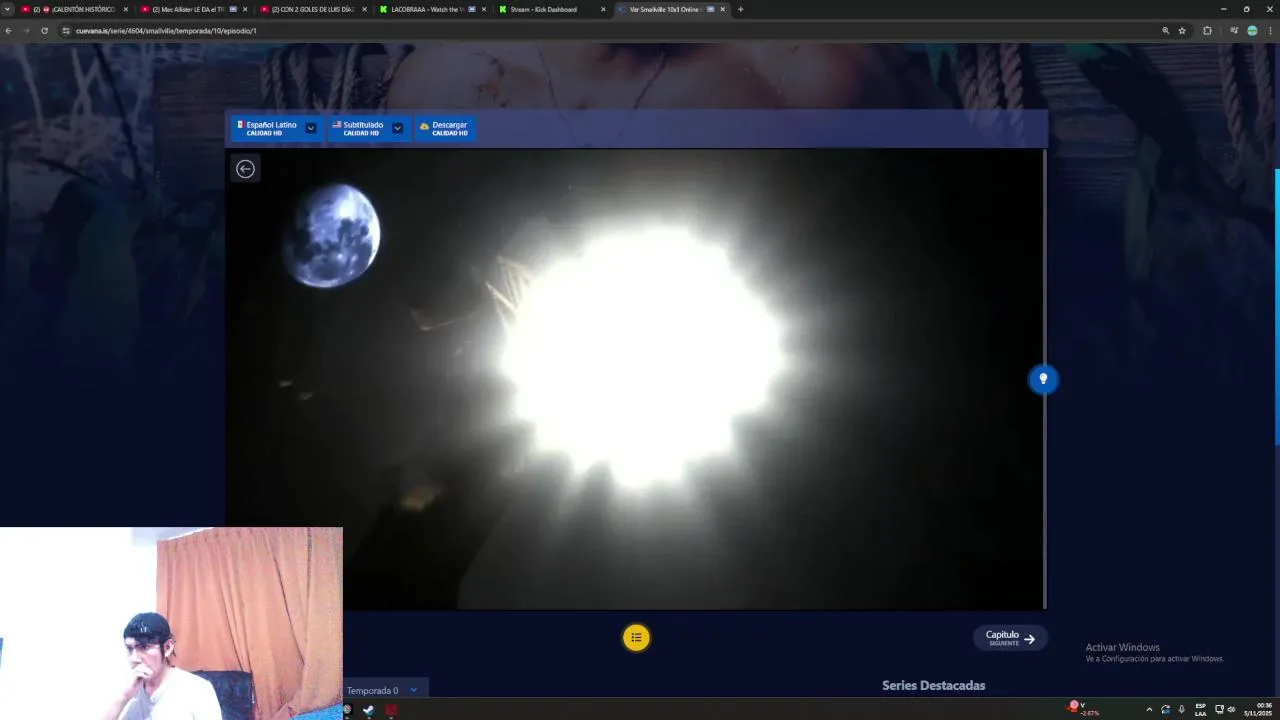Image resolution: width=1280 pixels, height=720 pixels.
Task: Open the ESP LAA language indicator
Action: [1200, 710]
